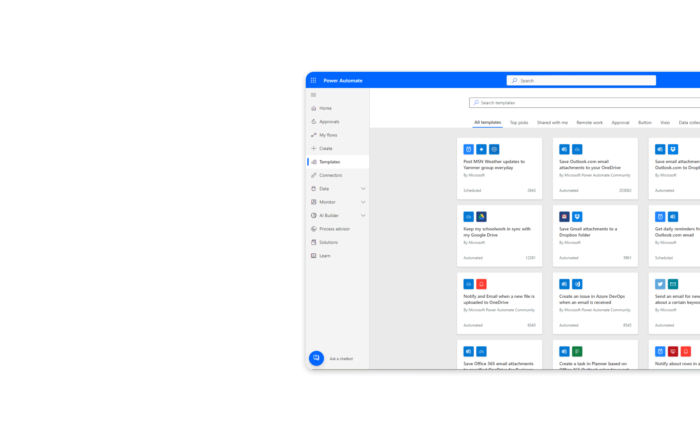Viewport: 700px width, 441px height.
Task: Expand the AI Builder section chevron
Action: pyautogui.click(x=363, y=216)
